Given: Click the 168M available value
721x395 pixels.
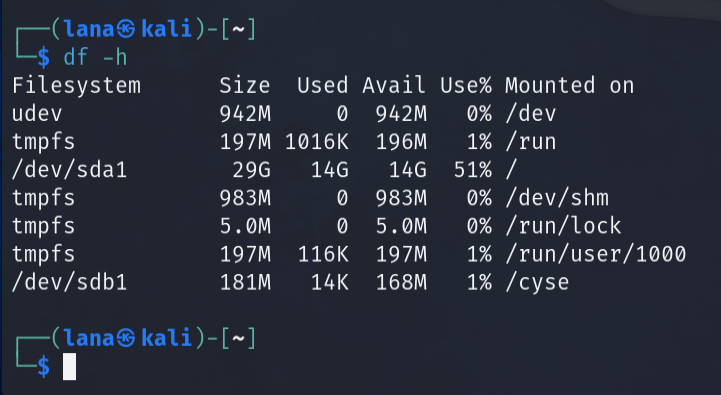Looking at the screenshot, I should pyautogui.click(x=401, y=282).
